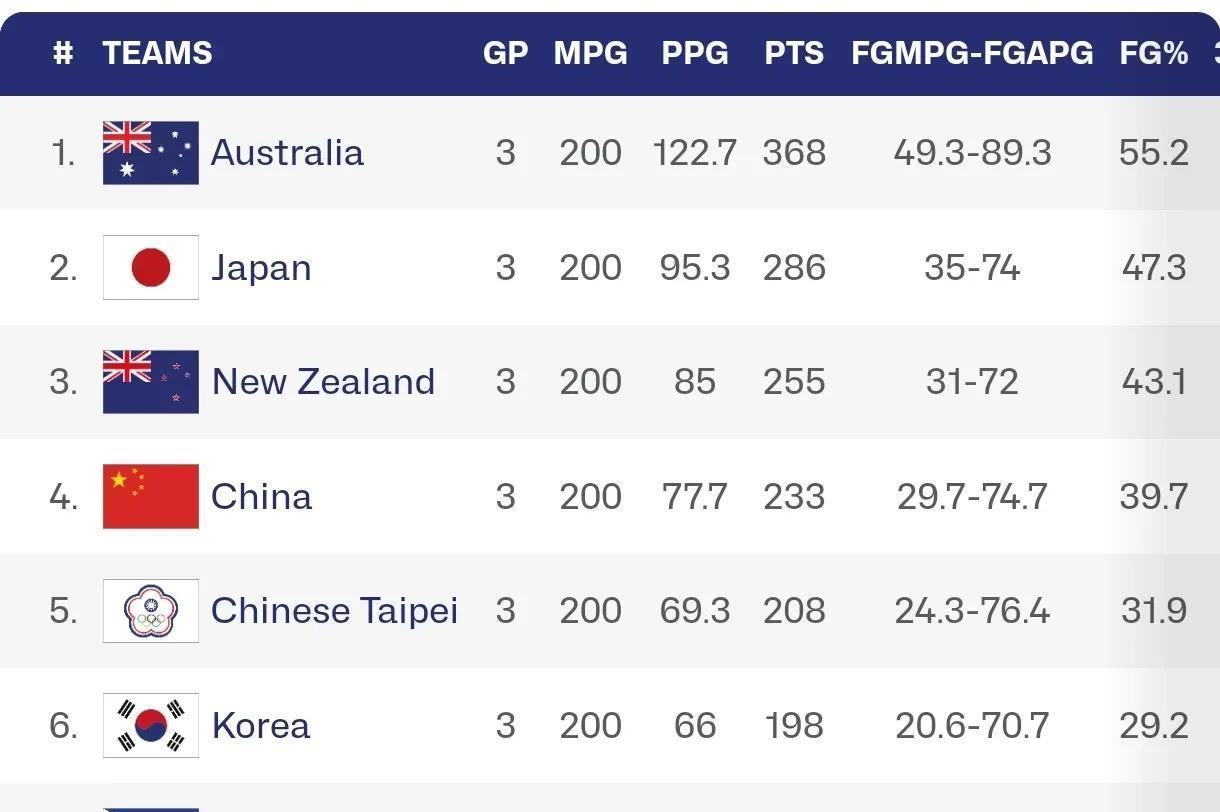Open the Chinese Taipei team link

click(x=334, y=611)
